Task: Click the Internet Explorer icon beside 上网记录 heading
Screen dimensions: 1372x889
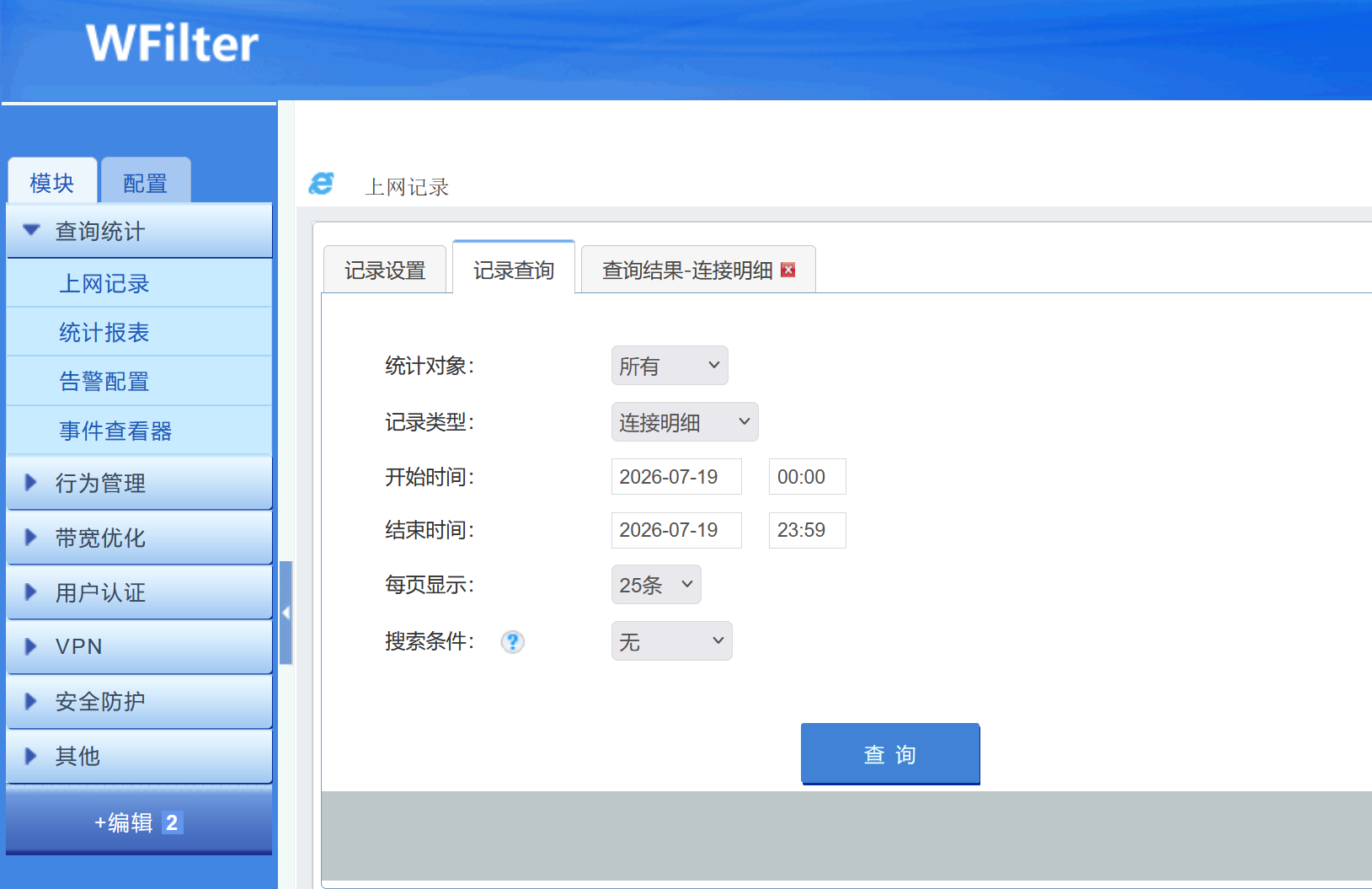Action: tap(322, 184)
